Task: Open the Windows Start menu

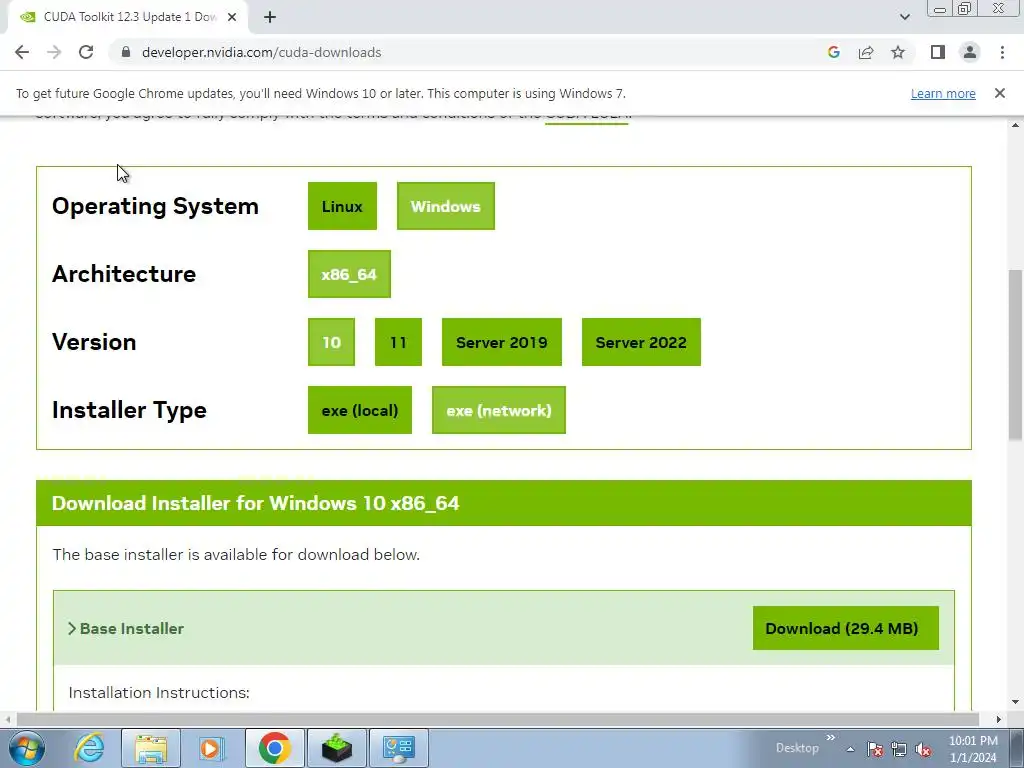Action: pos(26,748)
